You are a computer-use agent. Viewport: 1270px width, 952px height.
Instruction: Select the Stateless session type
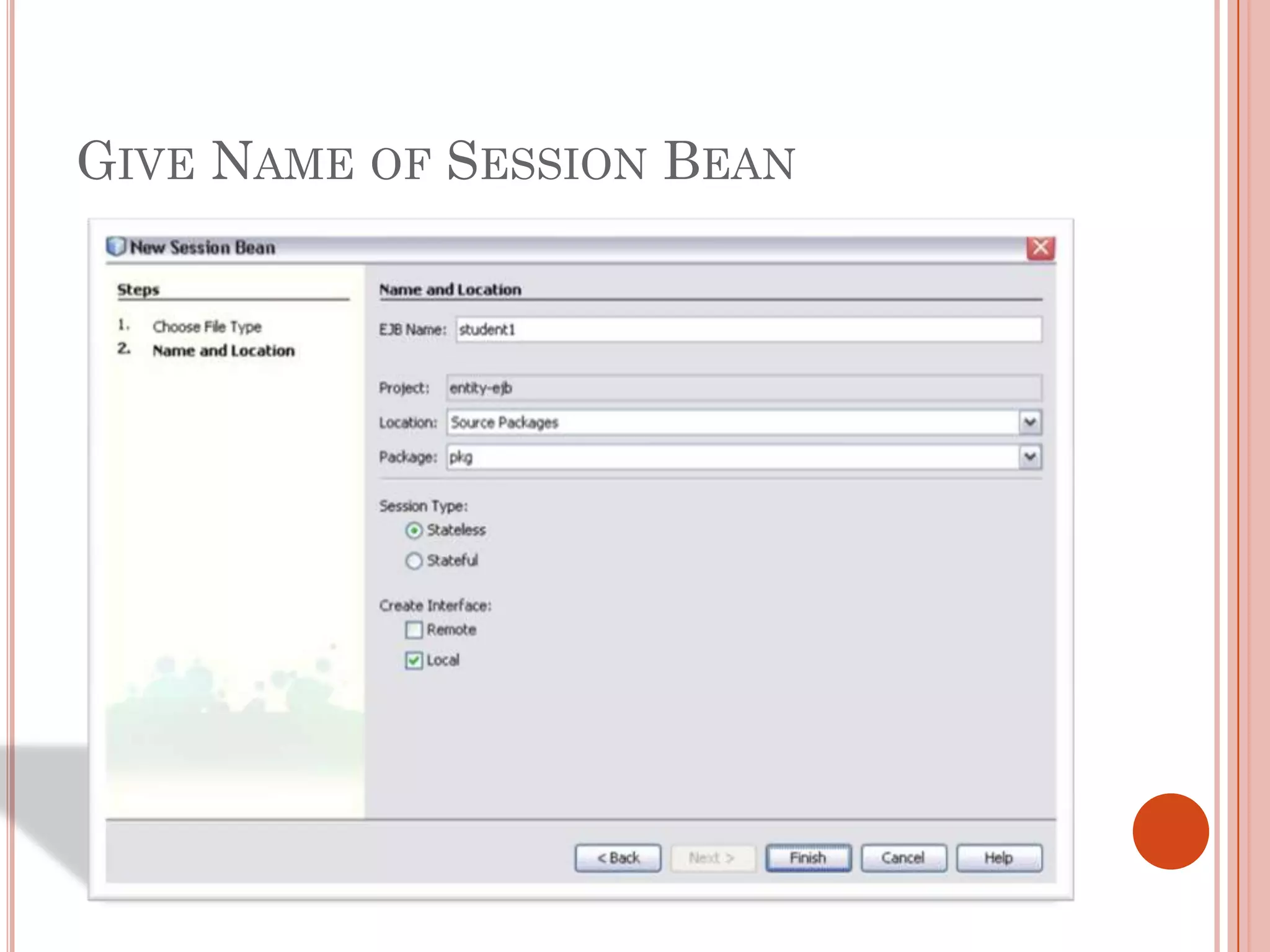point(414,531)
